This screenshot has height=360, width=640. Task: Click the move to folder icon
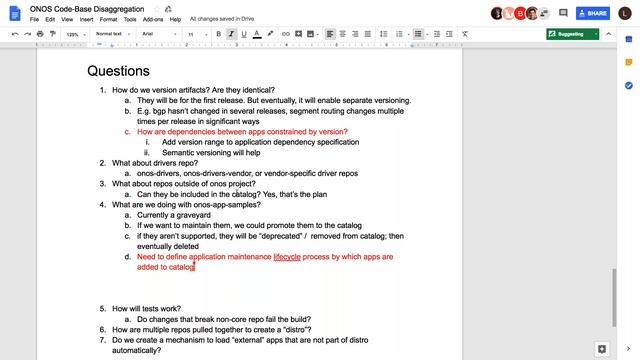point(168,9)
